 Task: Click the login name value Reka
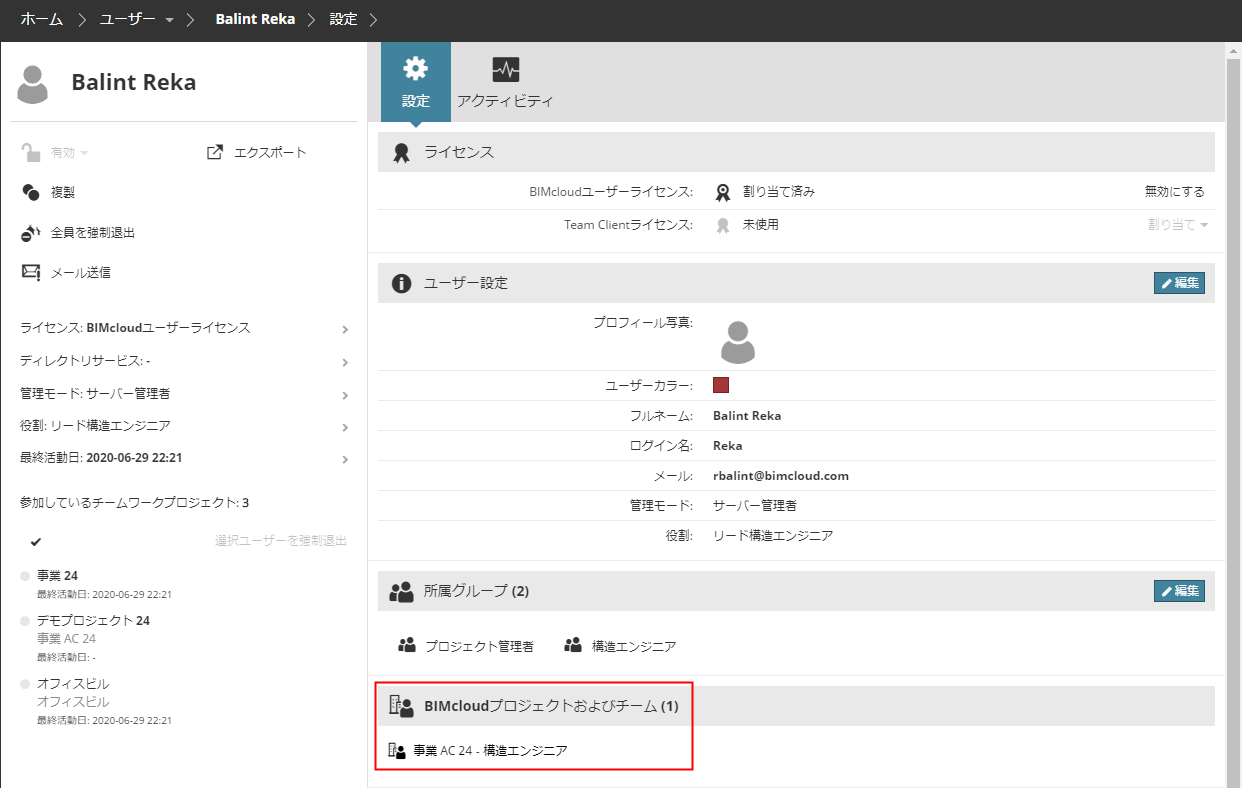point(728,446)
